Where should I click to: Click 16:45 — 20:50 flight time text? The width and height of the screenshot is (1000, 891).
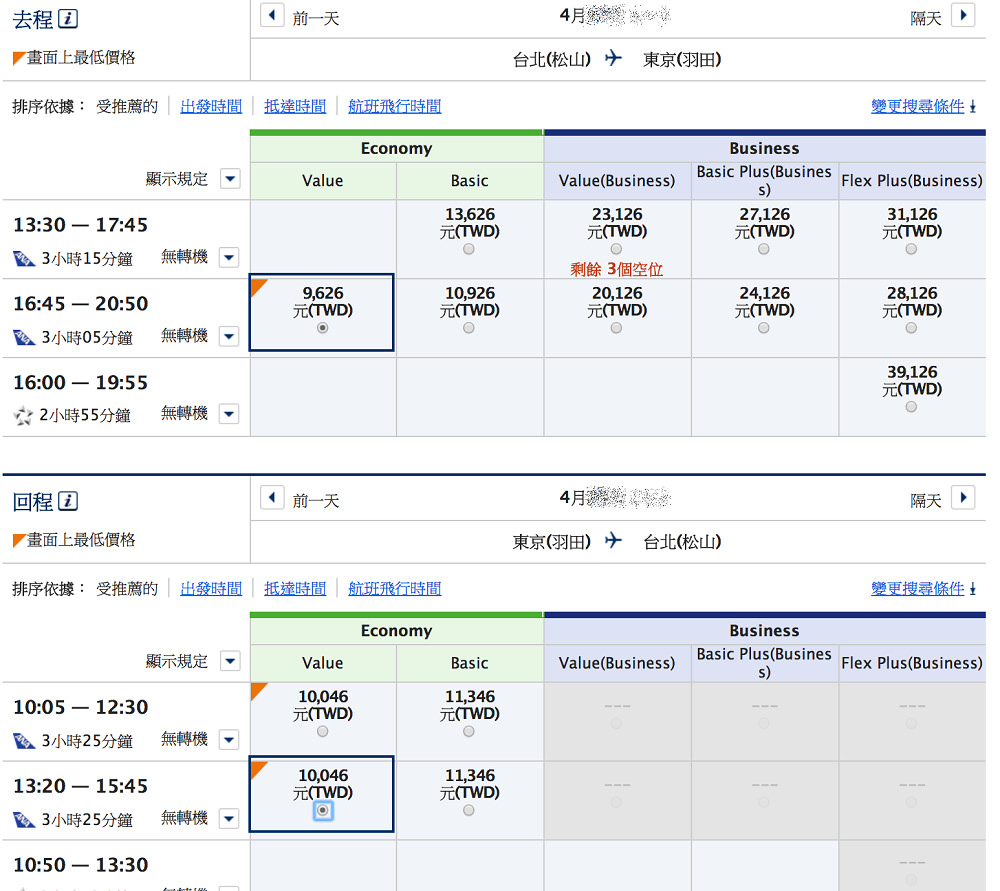tap(80, 304)
